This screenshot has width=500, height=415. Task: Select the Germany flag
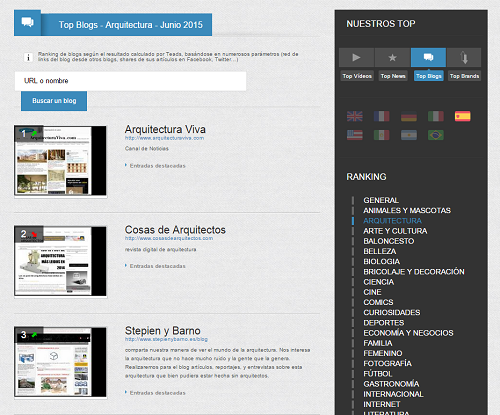coord(409,116)
